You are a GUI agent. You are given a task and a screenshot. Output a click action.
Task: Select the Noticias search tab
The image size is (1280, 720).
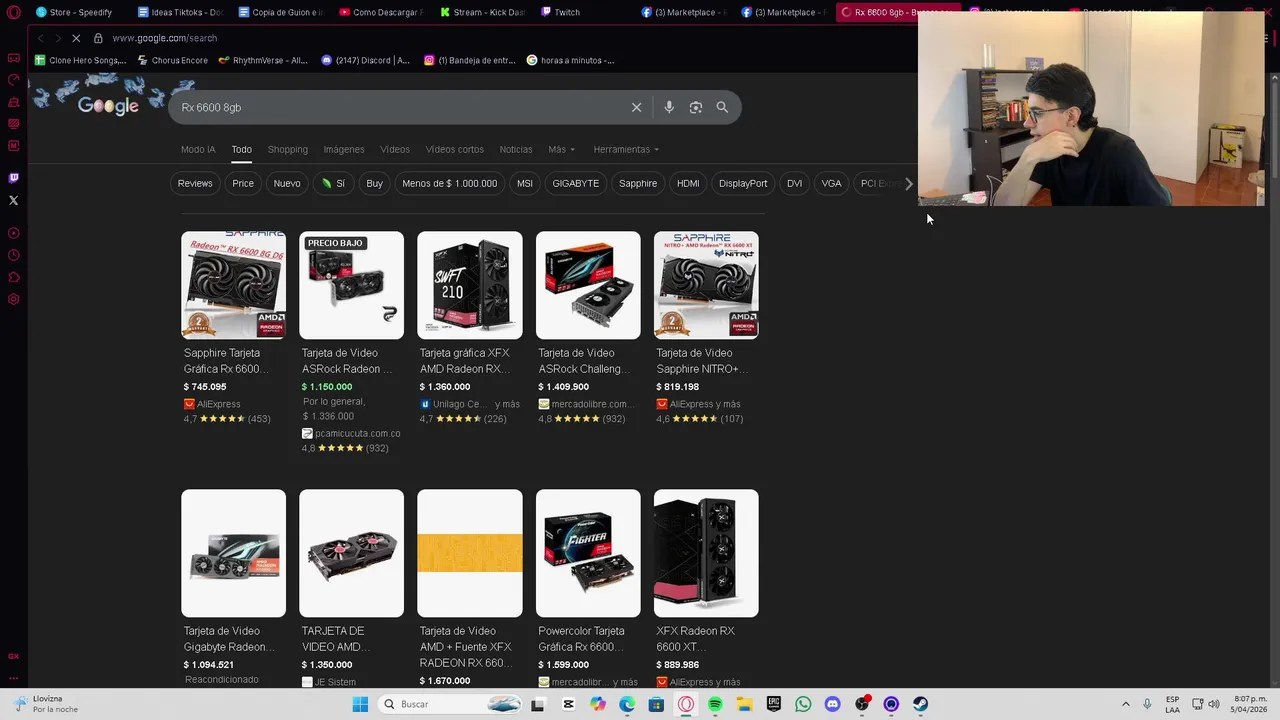516,149
